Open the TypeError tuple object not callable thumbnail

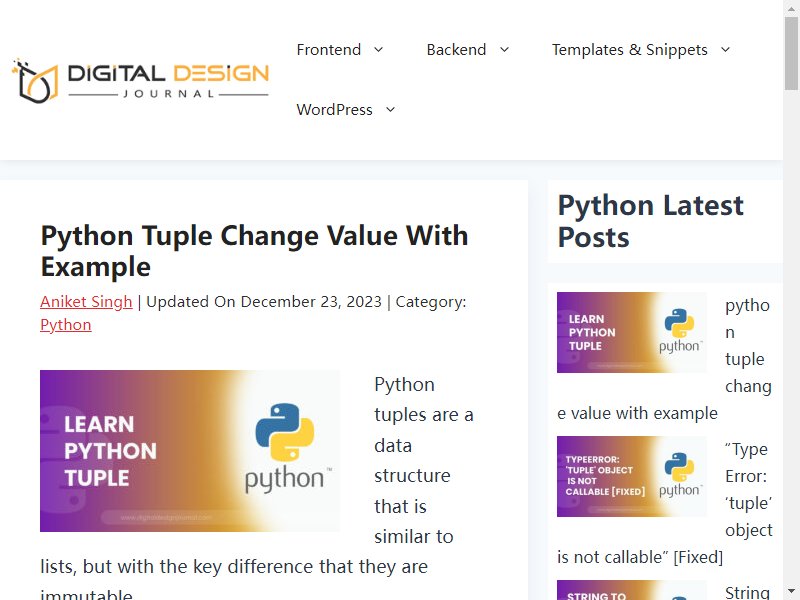point(632,477)
